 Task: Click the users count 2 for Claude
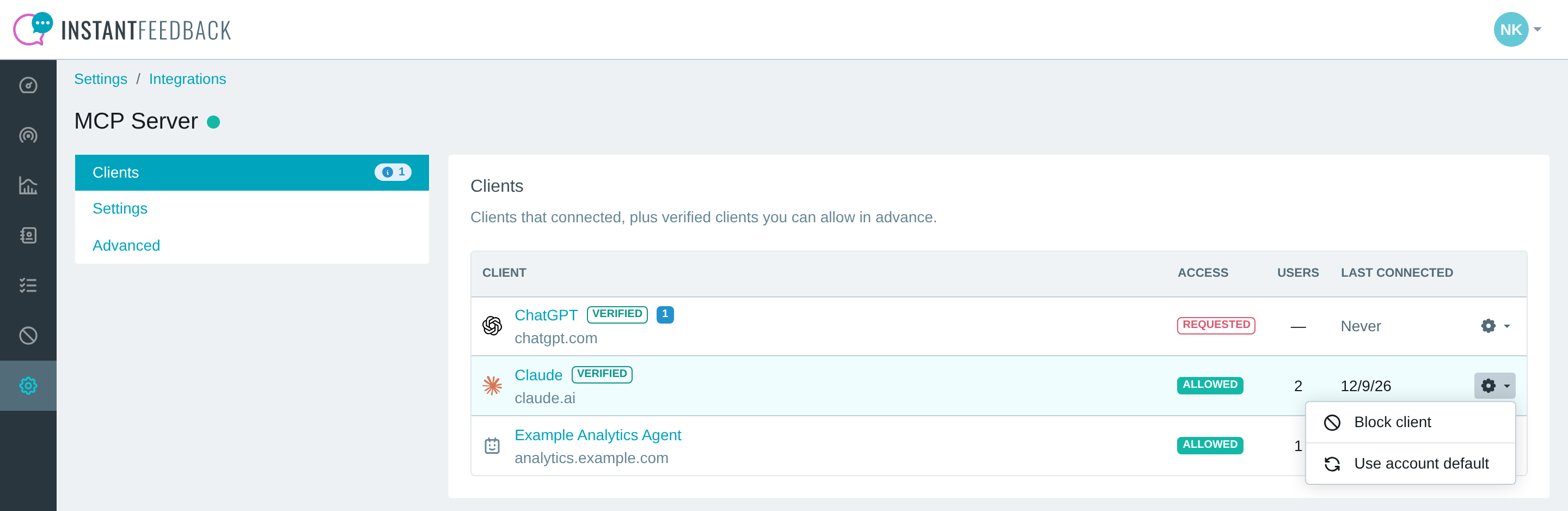(1298, 386)
